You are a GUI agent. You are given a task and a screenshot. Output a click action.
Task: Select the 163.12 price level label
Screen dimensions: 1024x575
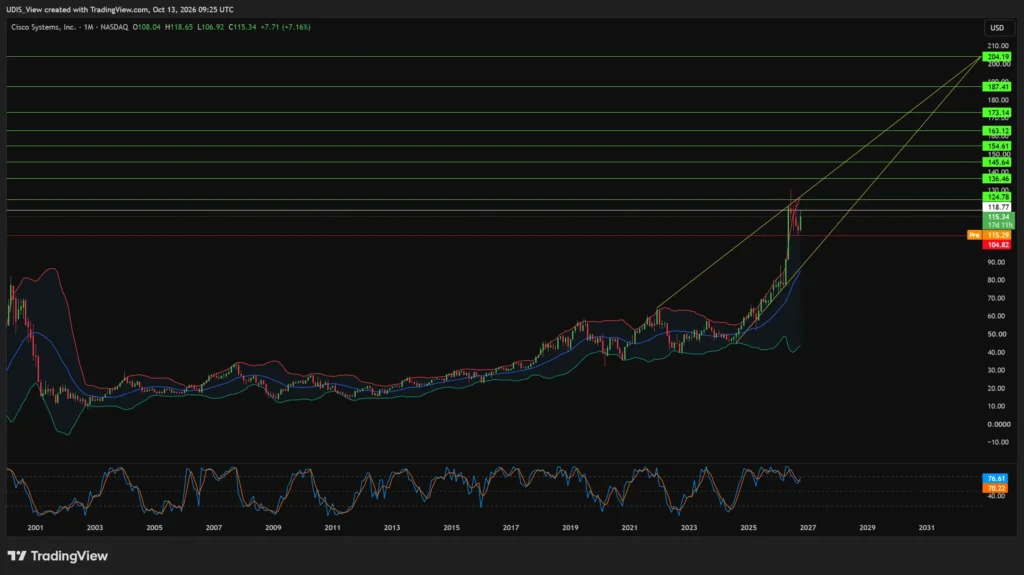pyautogui.click(x=997, y=131)
